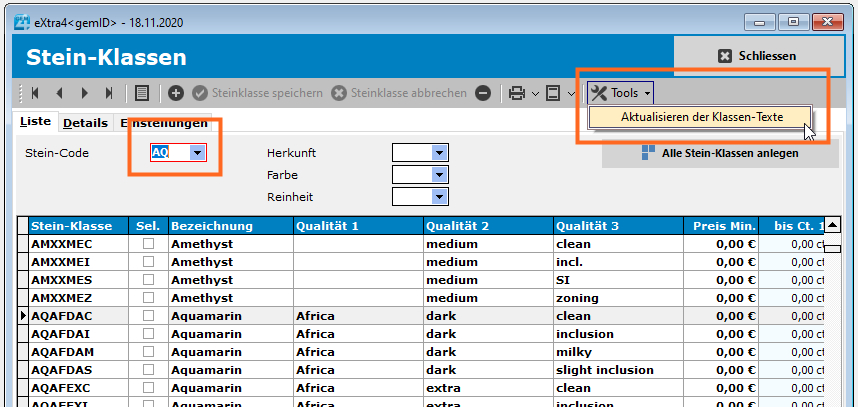Image resolution: width=858 pixels, height=407 pixels.
Task: Delete stone class with minus icon
Action: (x=483, y=93)
